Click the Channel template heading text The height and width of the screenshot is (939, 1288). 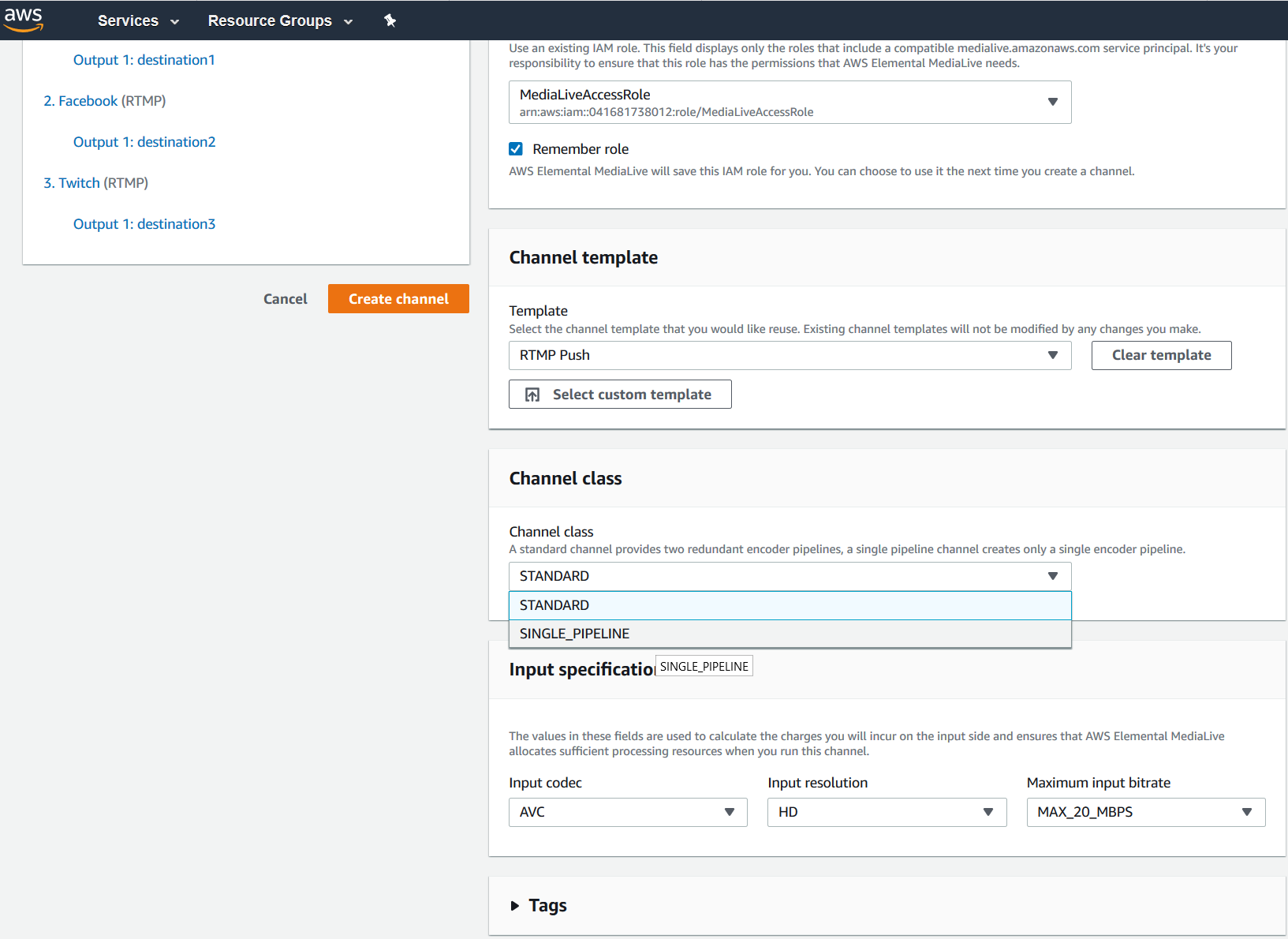click(584, 257)
